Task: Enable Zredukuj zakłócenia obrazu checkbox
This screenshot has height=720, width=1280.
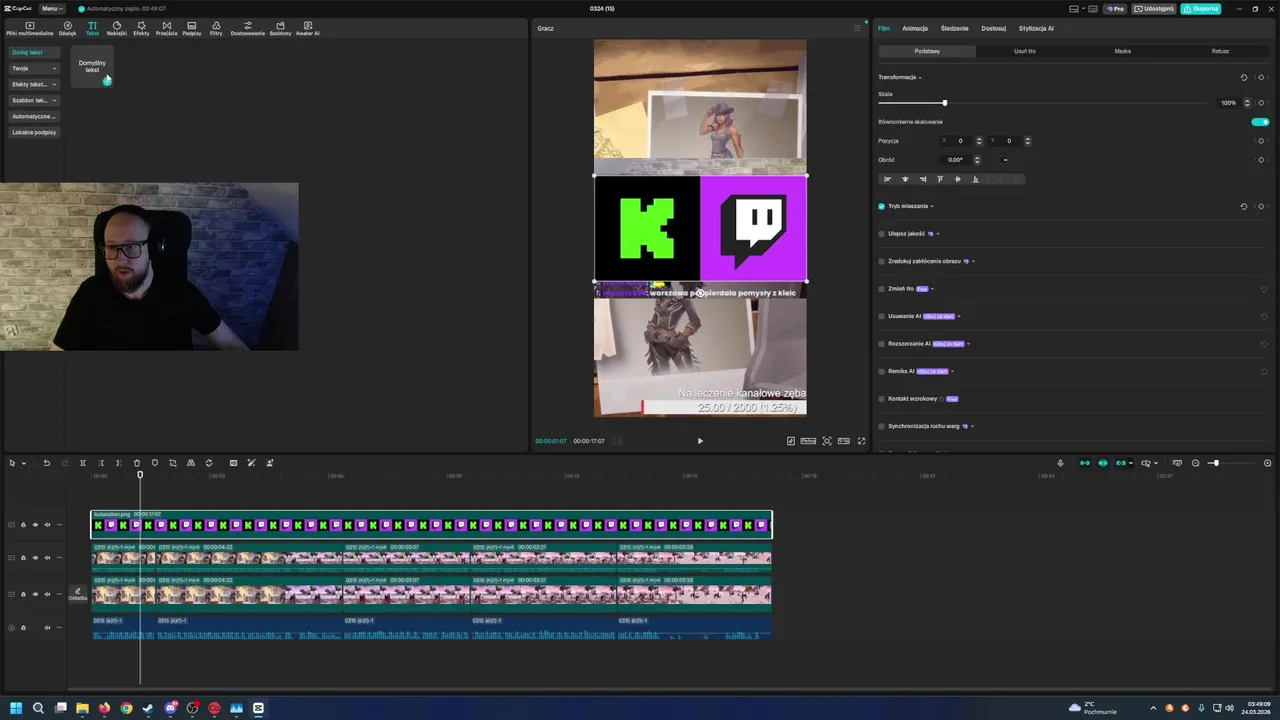Action: pos(881,261)
